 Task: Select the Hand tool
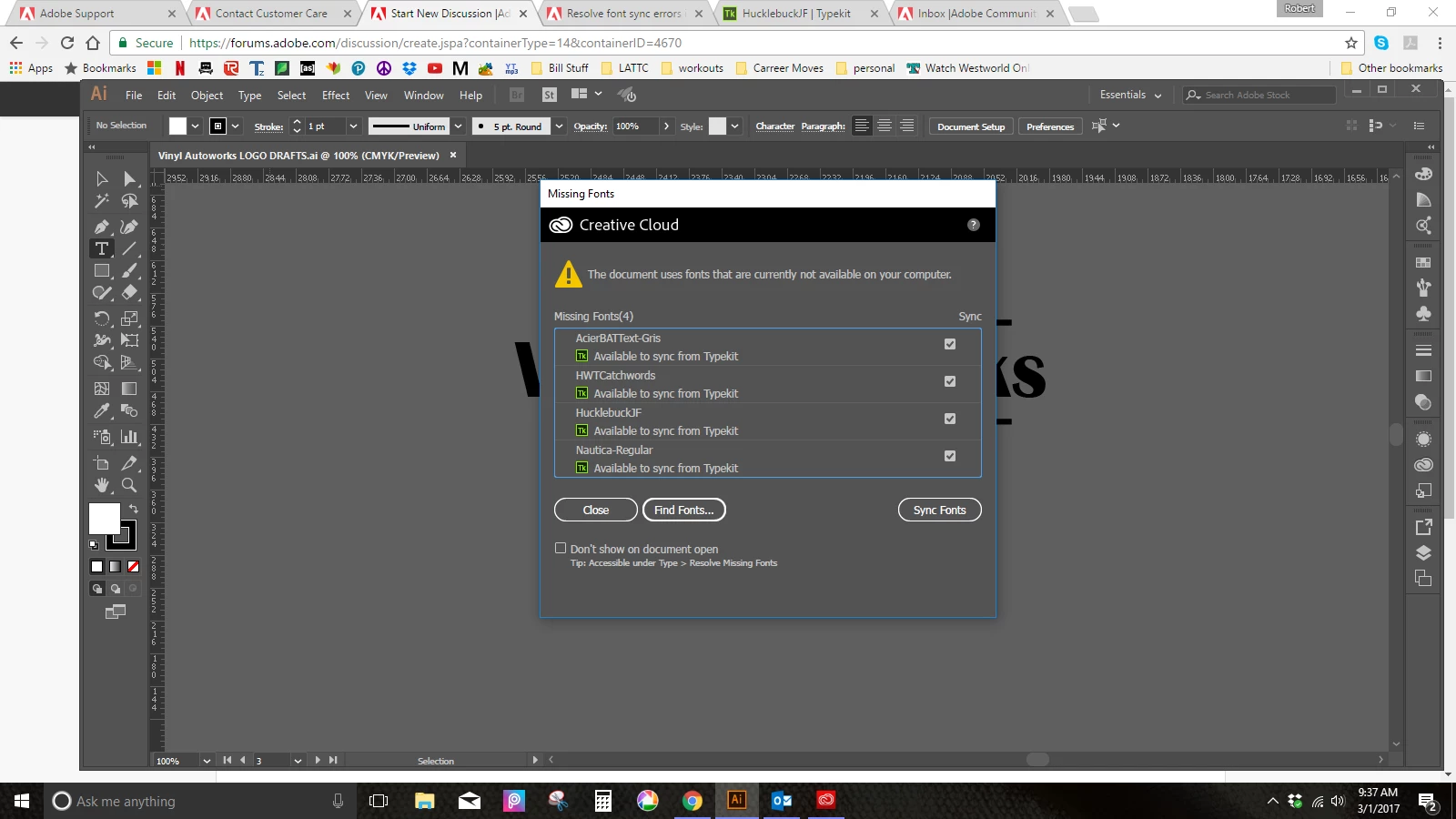pos(102,485)
